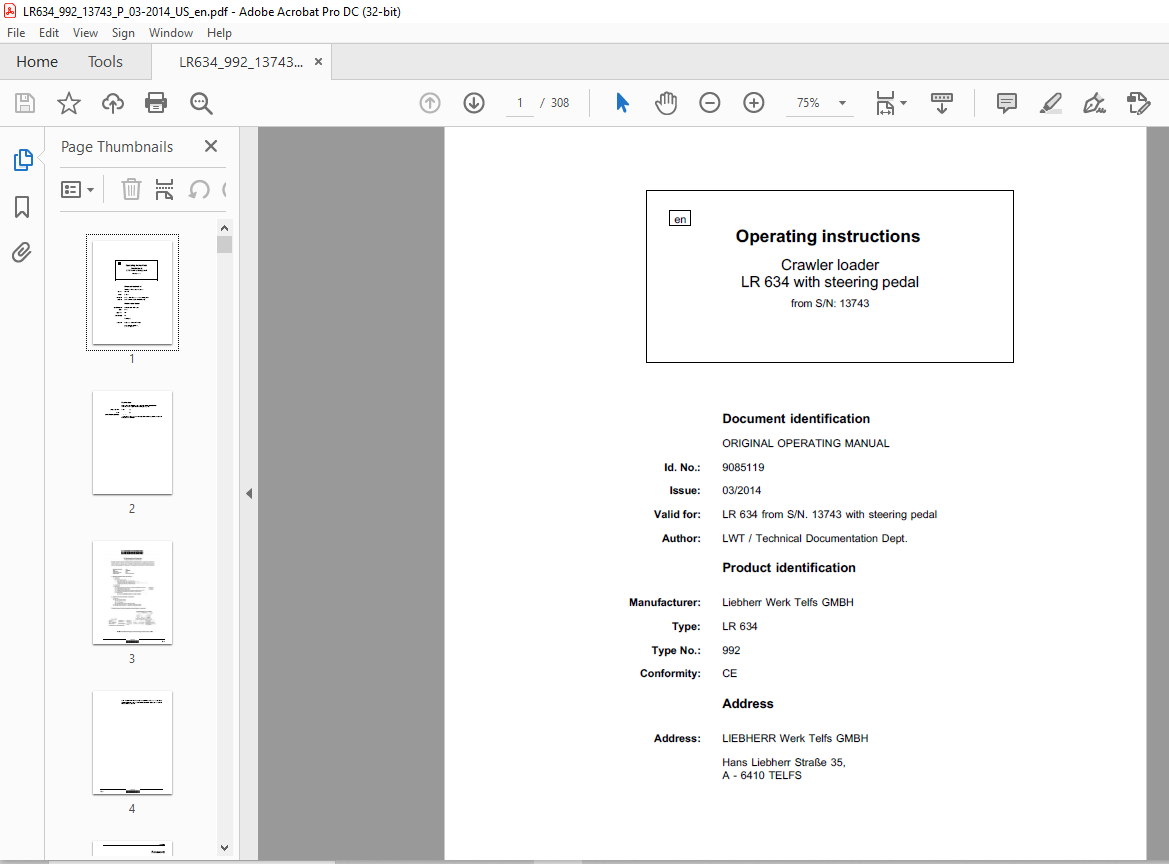The width and height of the screenshot is (1169, 864).
Task: Switch to the Home tab
Action: (x=37, y=62)
